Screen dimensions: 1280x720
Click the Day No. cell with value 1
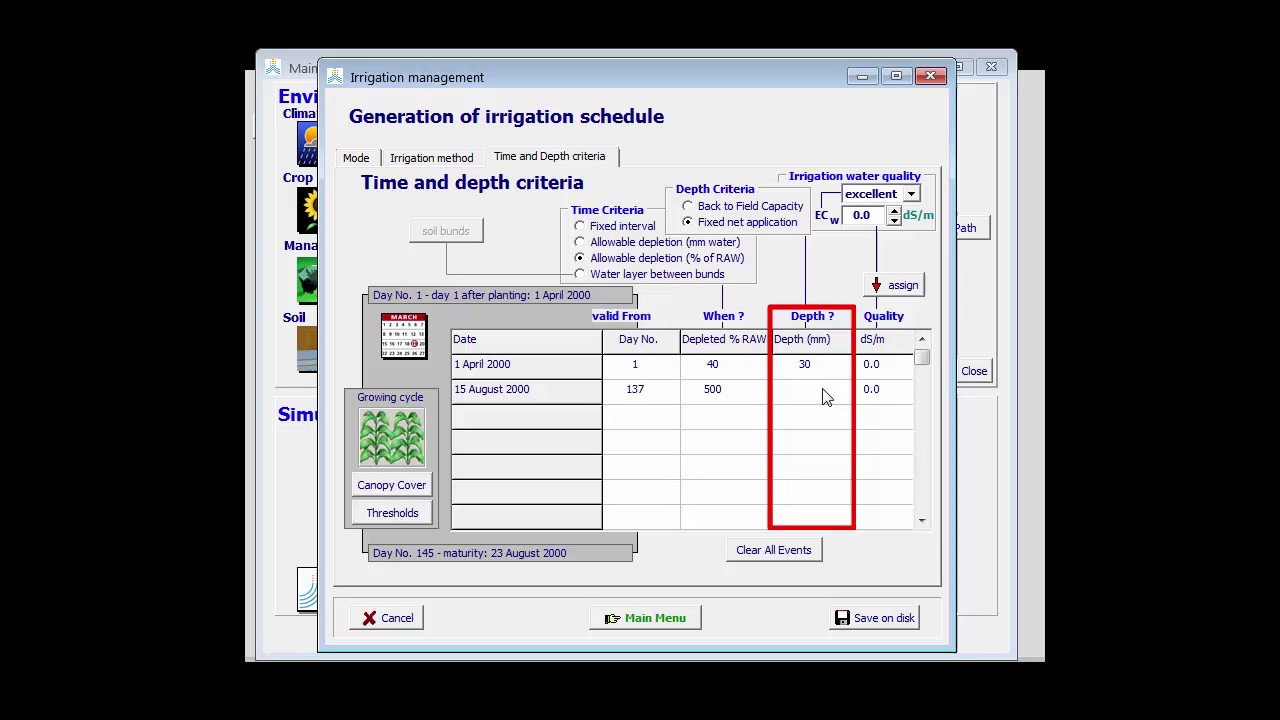(x=641, y=365)
